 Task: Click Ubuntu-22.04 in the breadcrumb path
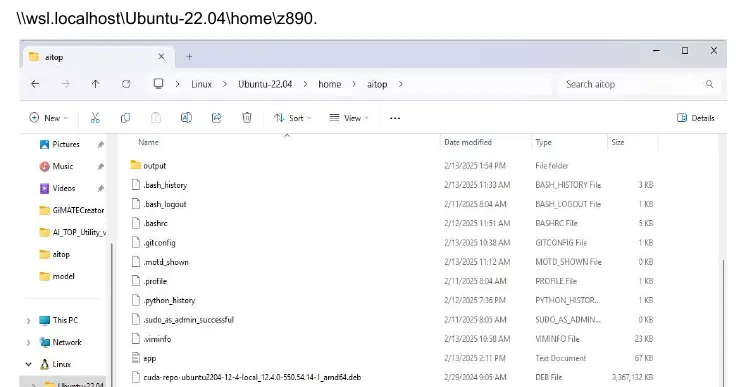coord(265,84)
